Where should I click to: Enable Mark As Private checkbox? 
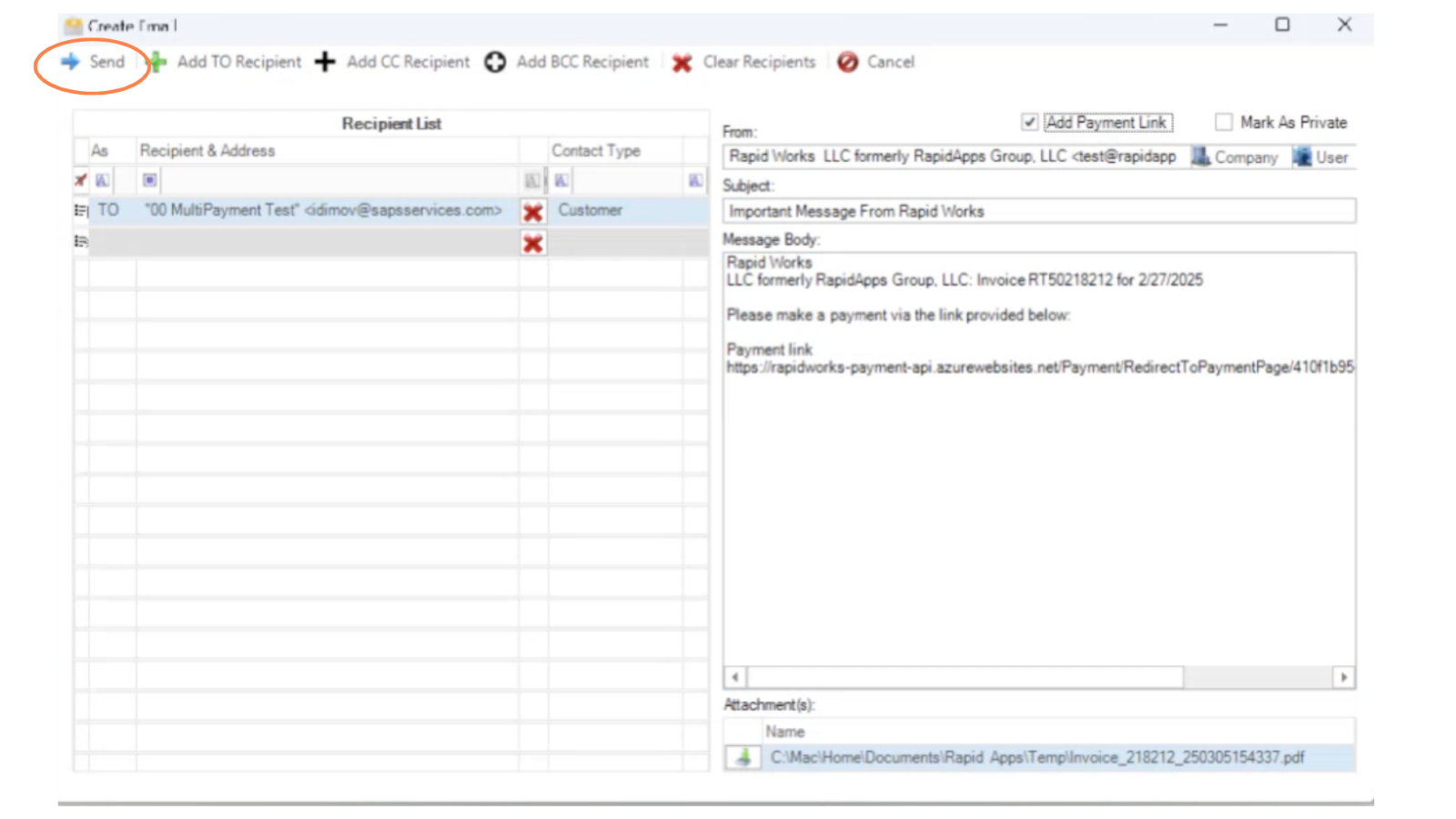[1224, 122]
